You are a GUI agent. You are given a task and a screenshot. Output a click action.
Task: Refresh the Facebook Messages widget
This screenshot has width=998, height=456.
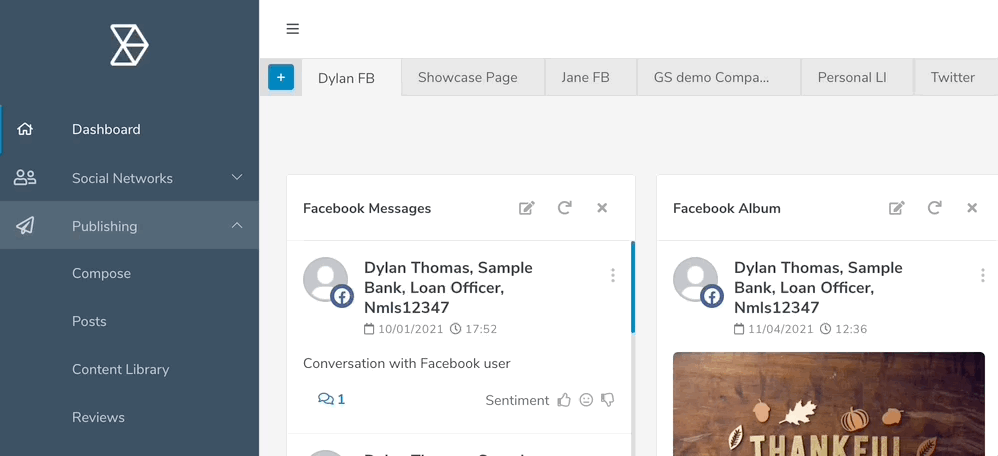click(565, 208)
